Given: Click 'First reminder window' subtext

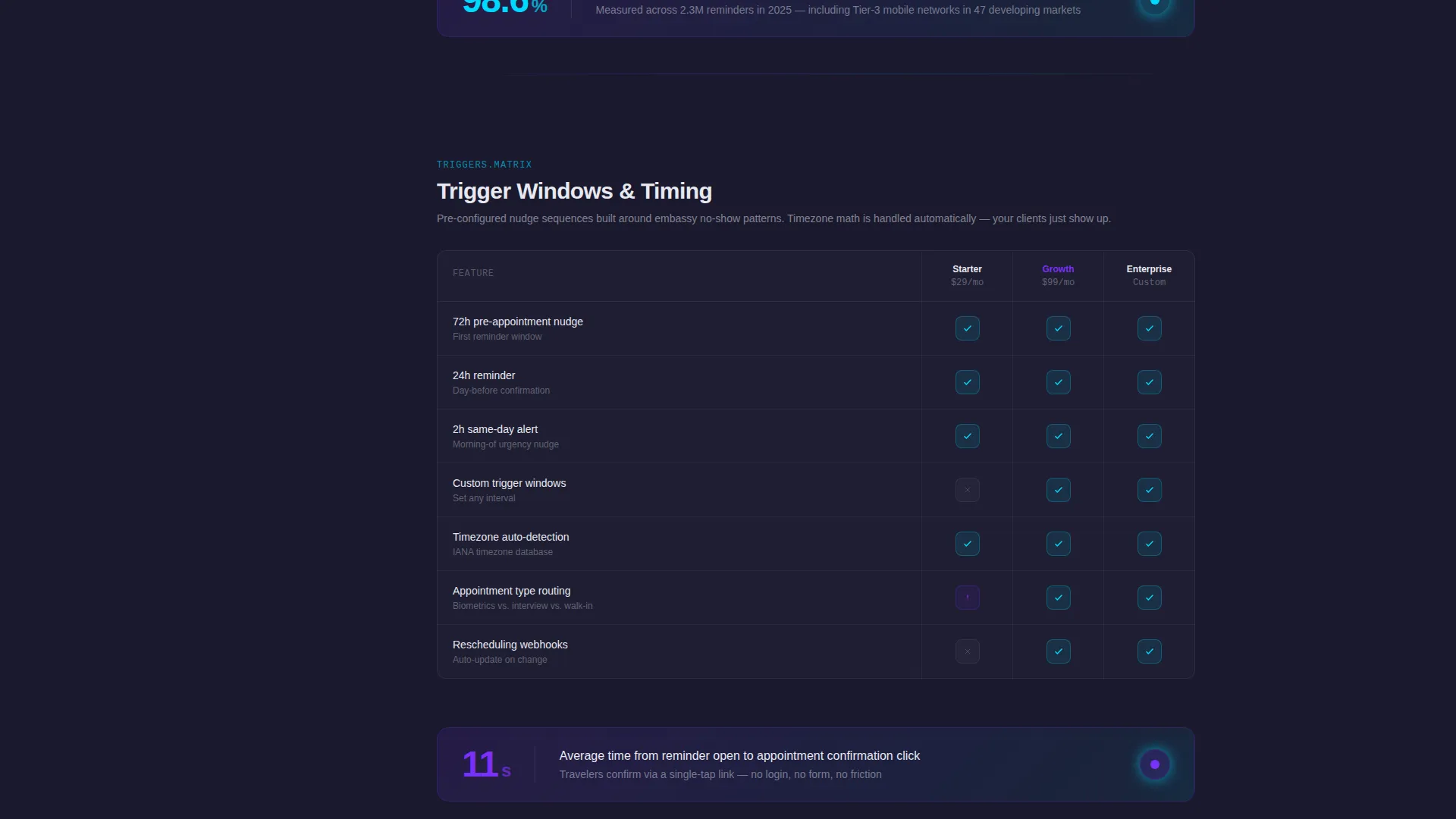Looking at the screenshot, I should click(x=497, y=337).
